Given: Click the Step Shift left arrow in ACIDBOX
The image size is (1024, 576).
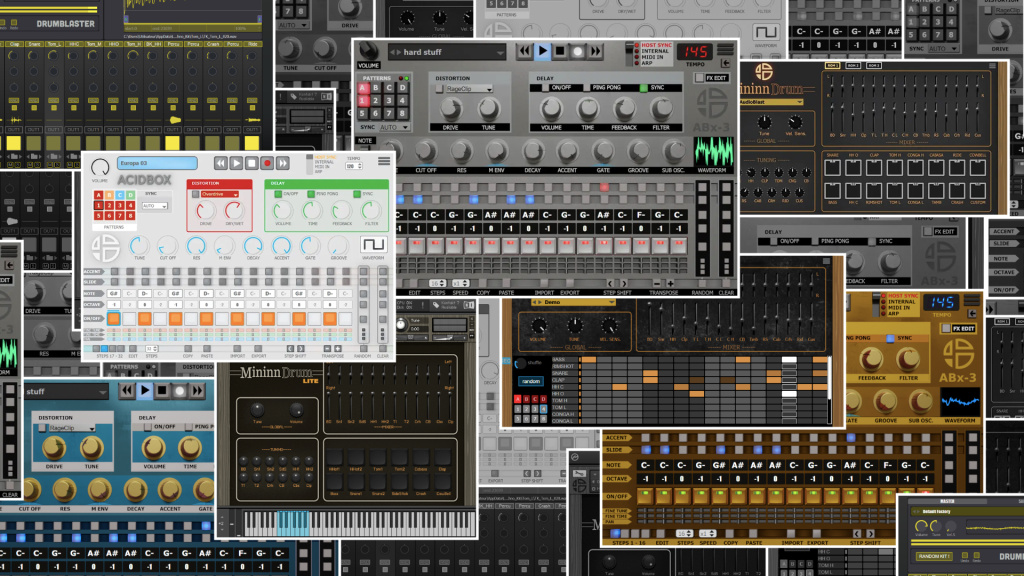Looking at the screenshot, I should coord(291,349).
